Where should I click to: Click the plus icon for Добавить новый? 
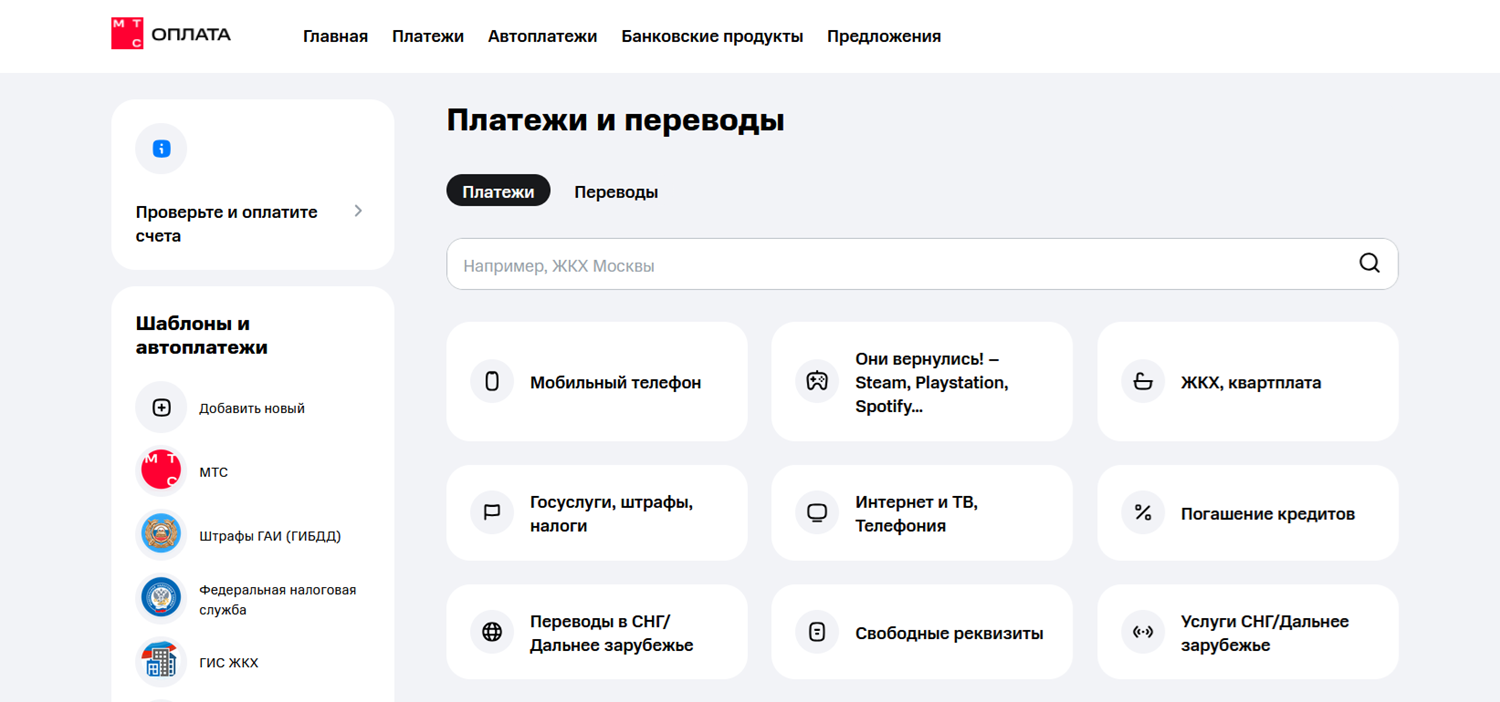pos(161,408)
